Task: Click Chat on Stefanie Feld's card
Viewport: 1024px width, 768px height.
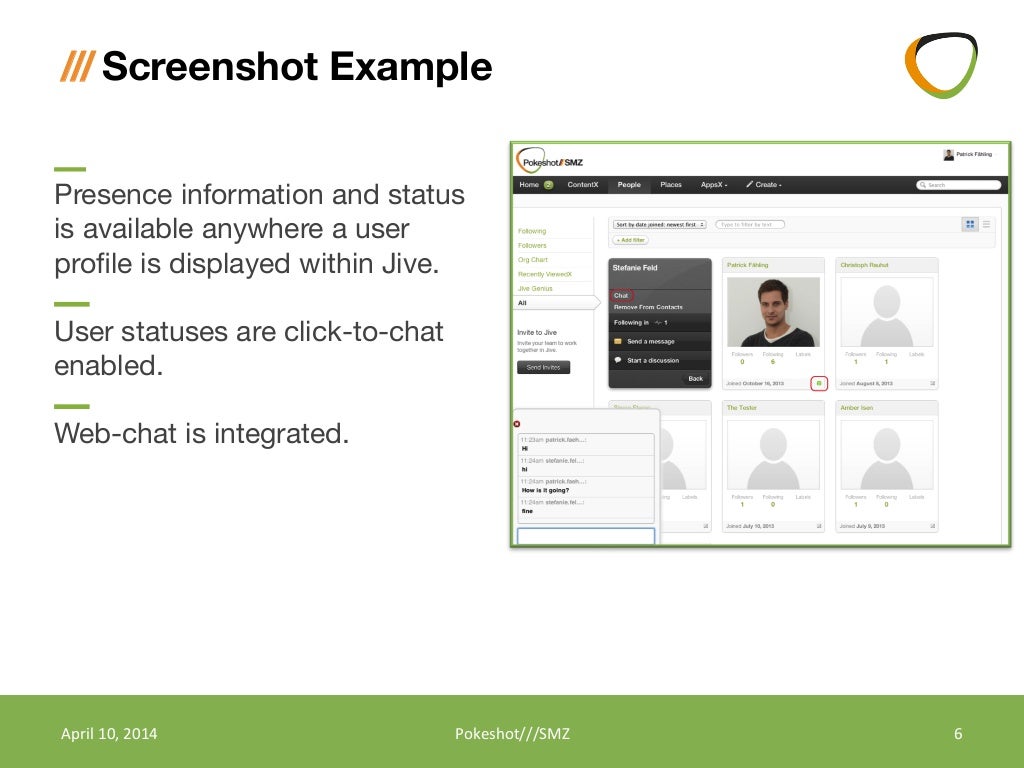Action: coord(621,296)
